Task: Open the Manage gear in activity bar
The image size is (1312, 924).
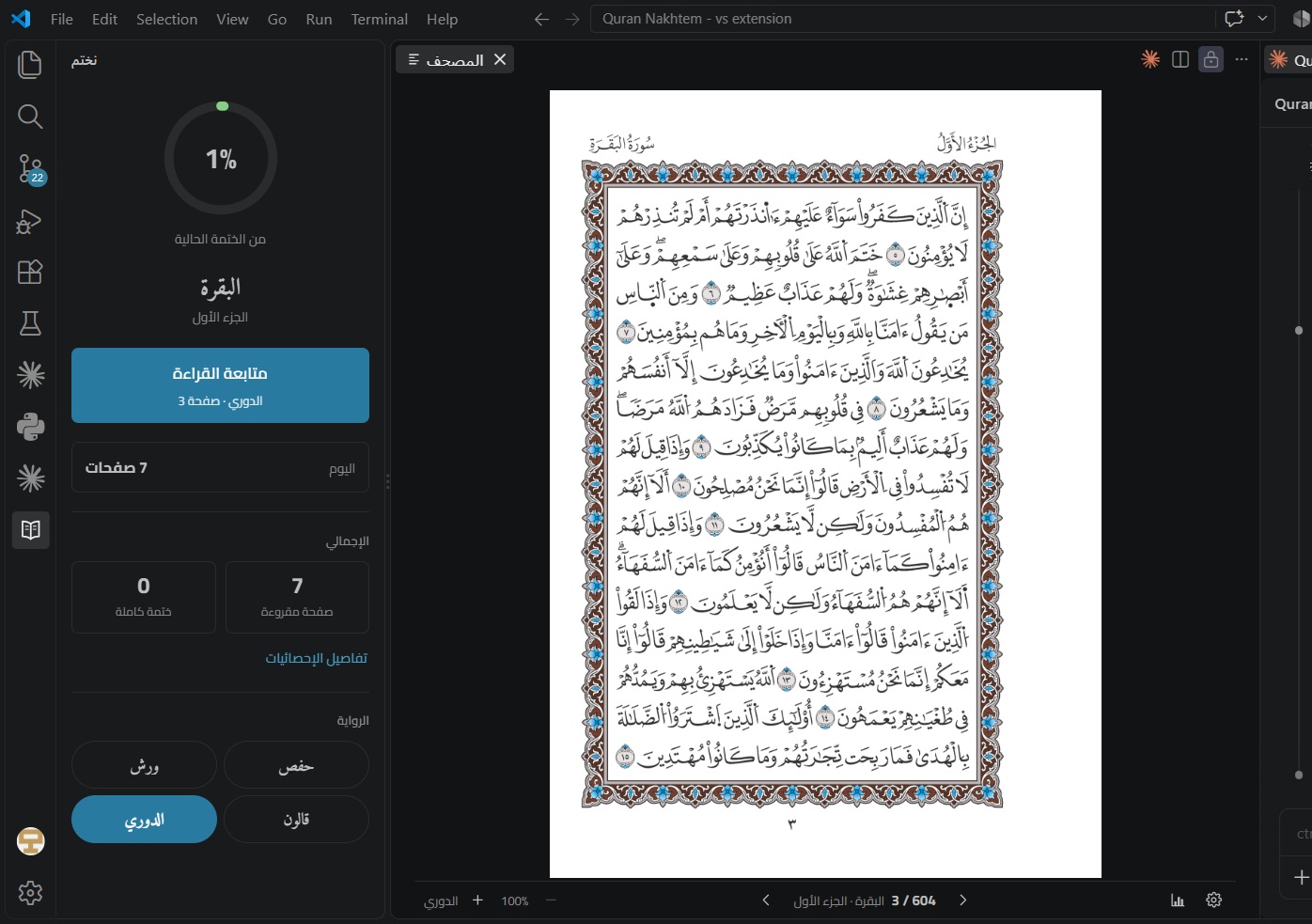Action: click(x=30, y=893)
